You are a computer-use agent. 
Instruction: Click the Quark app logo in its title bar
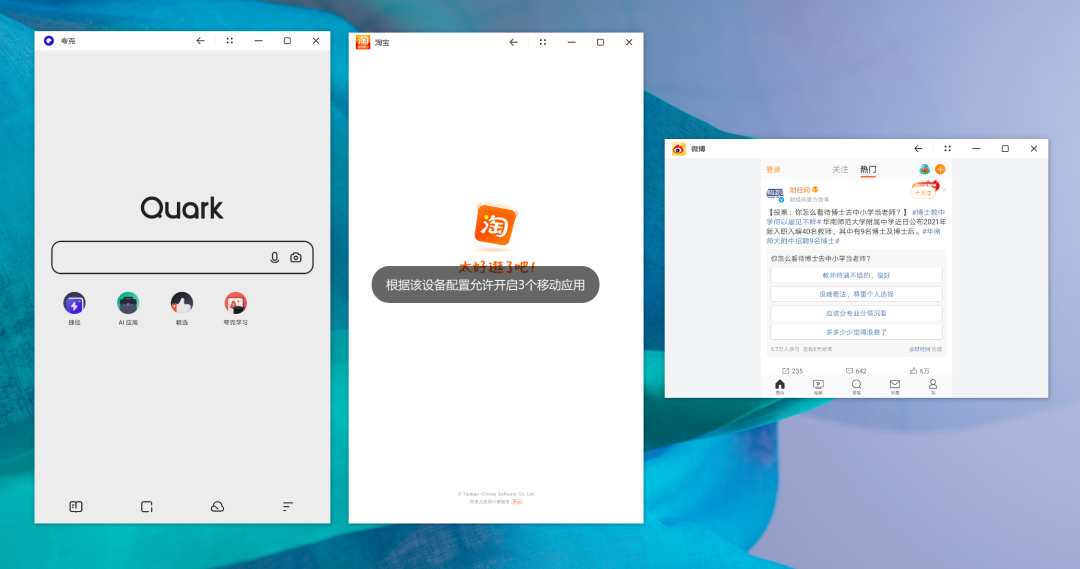[49, 41]
